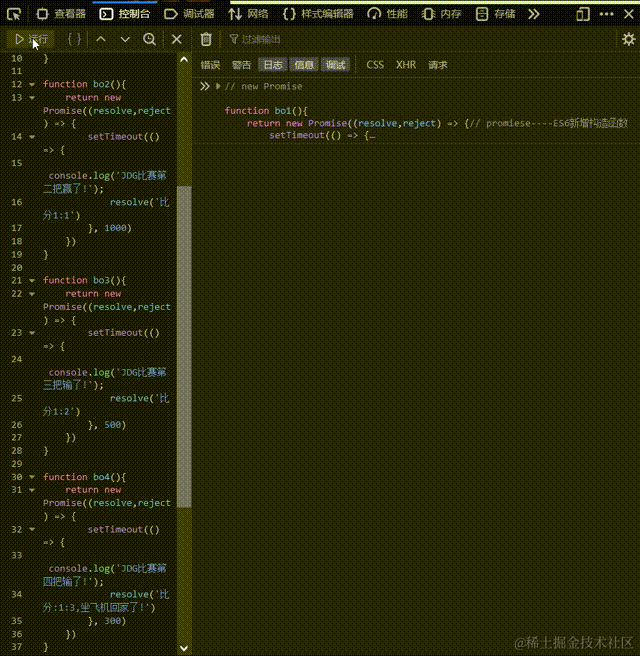640x656 pixels.
Task: Open the 调试器 debugger tab
Action: (189, 14)
